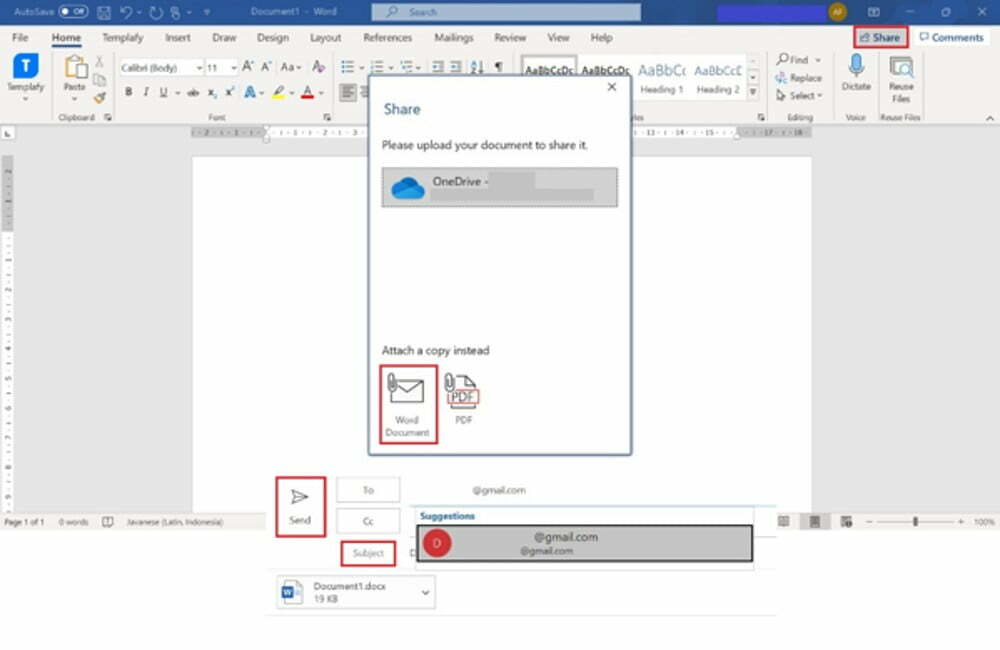Open the References ribbon tab
Screen dimensions: 1000x650
(387, 37)
